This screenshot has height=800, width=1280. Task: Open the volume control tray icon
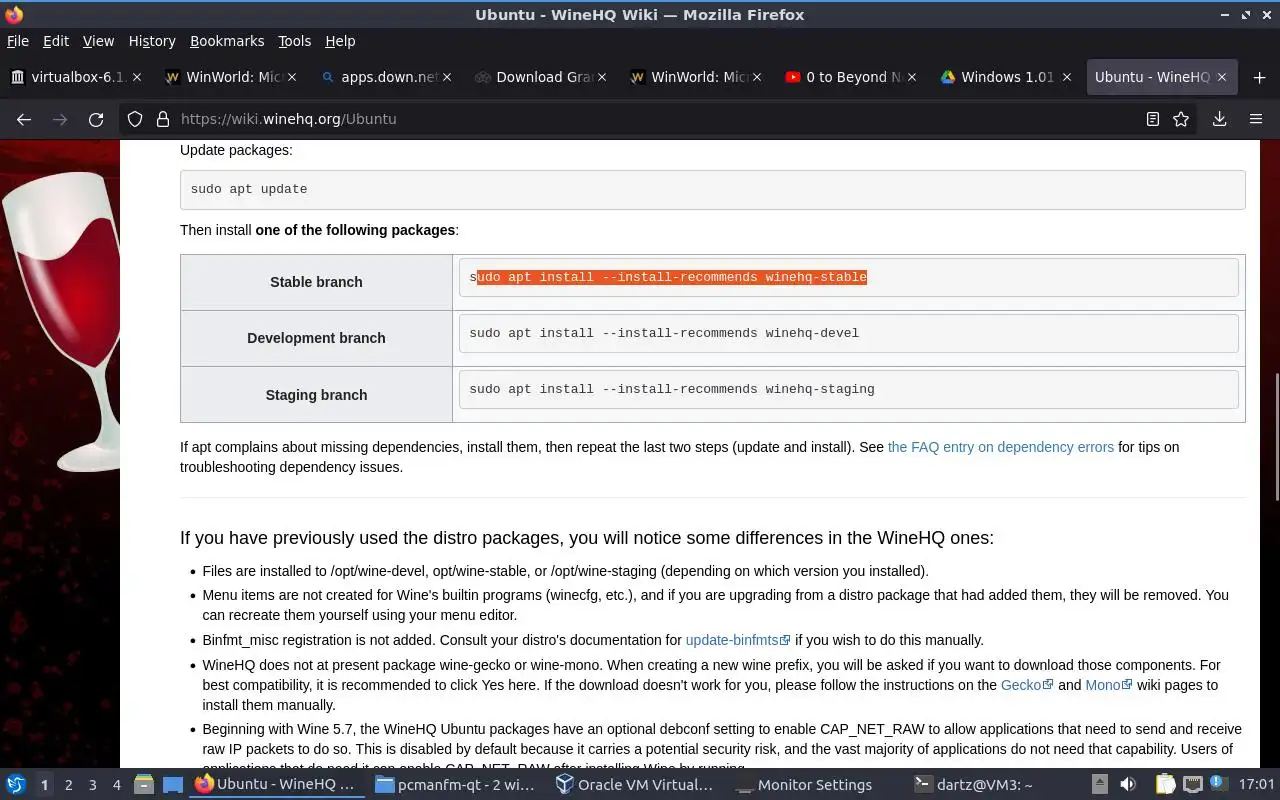1128,785
